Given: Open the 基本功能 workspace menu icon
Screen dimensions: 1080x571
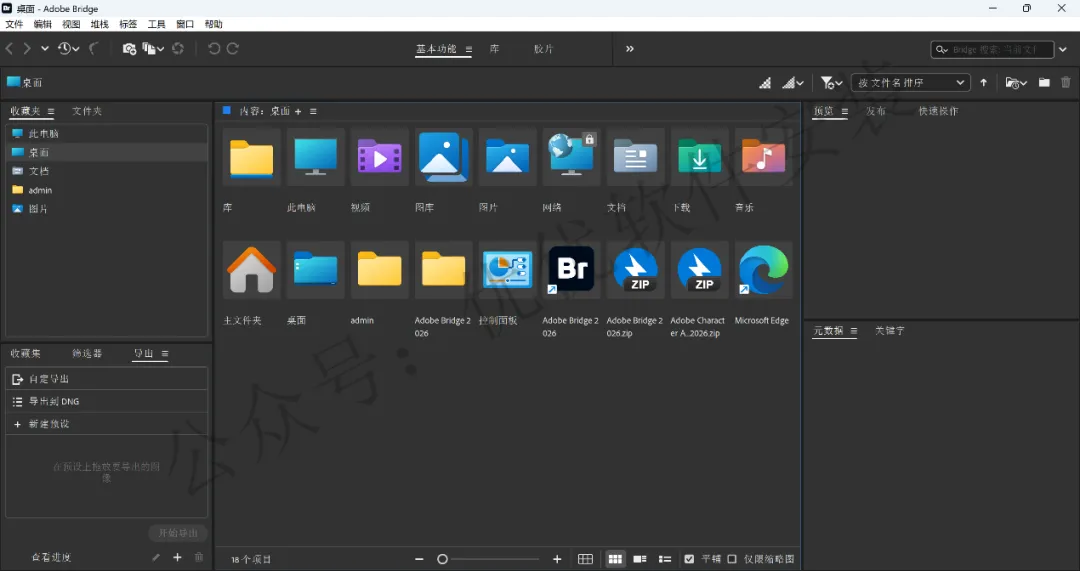Looking at the screenshot, I should pyautogui.click(x=468, y=49).
